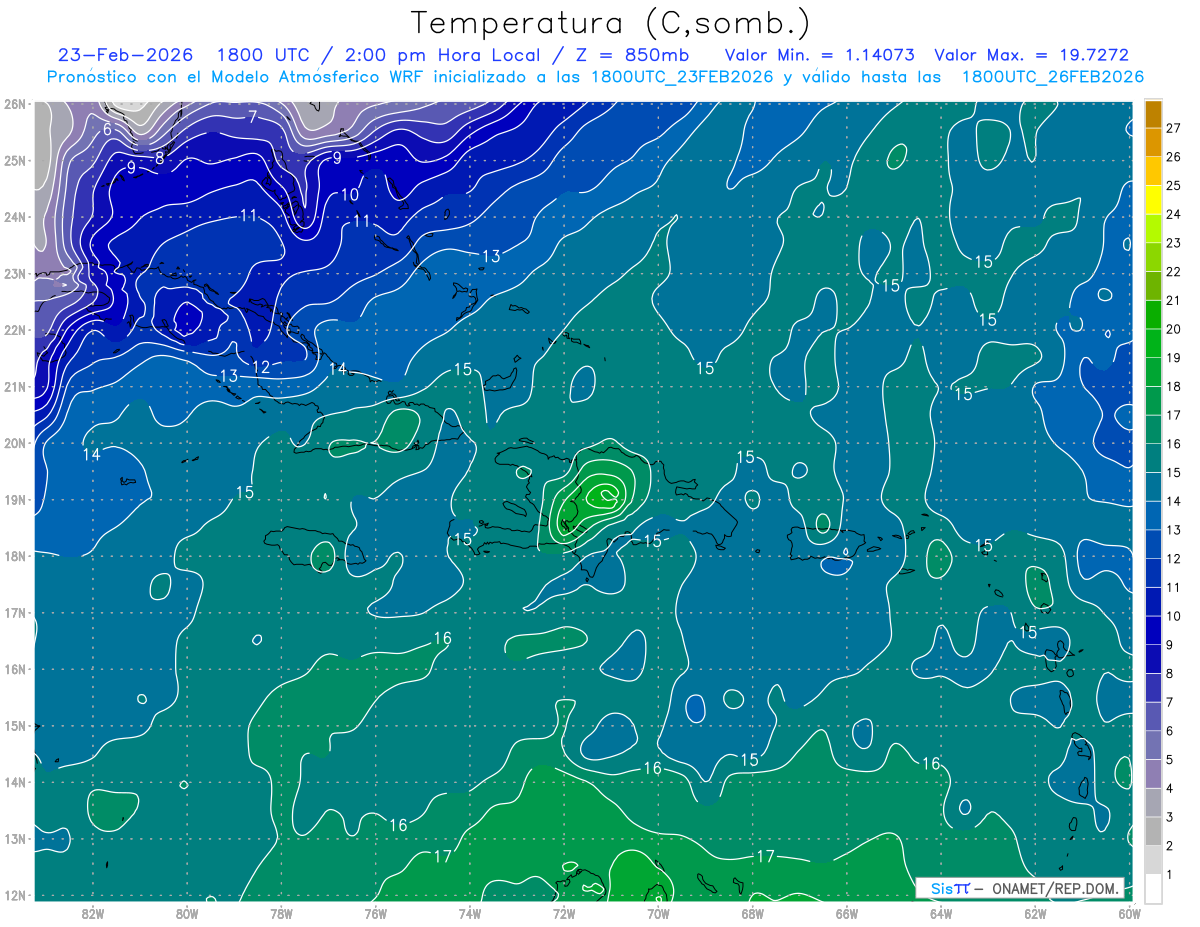Click the latitude axis label "26N"
This screenshot has height=927, width=1200.
coord(14,103)
